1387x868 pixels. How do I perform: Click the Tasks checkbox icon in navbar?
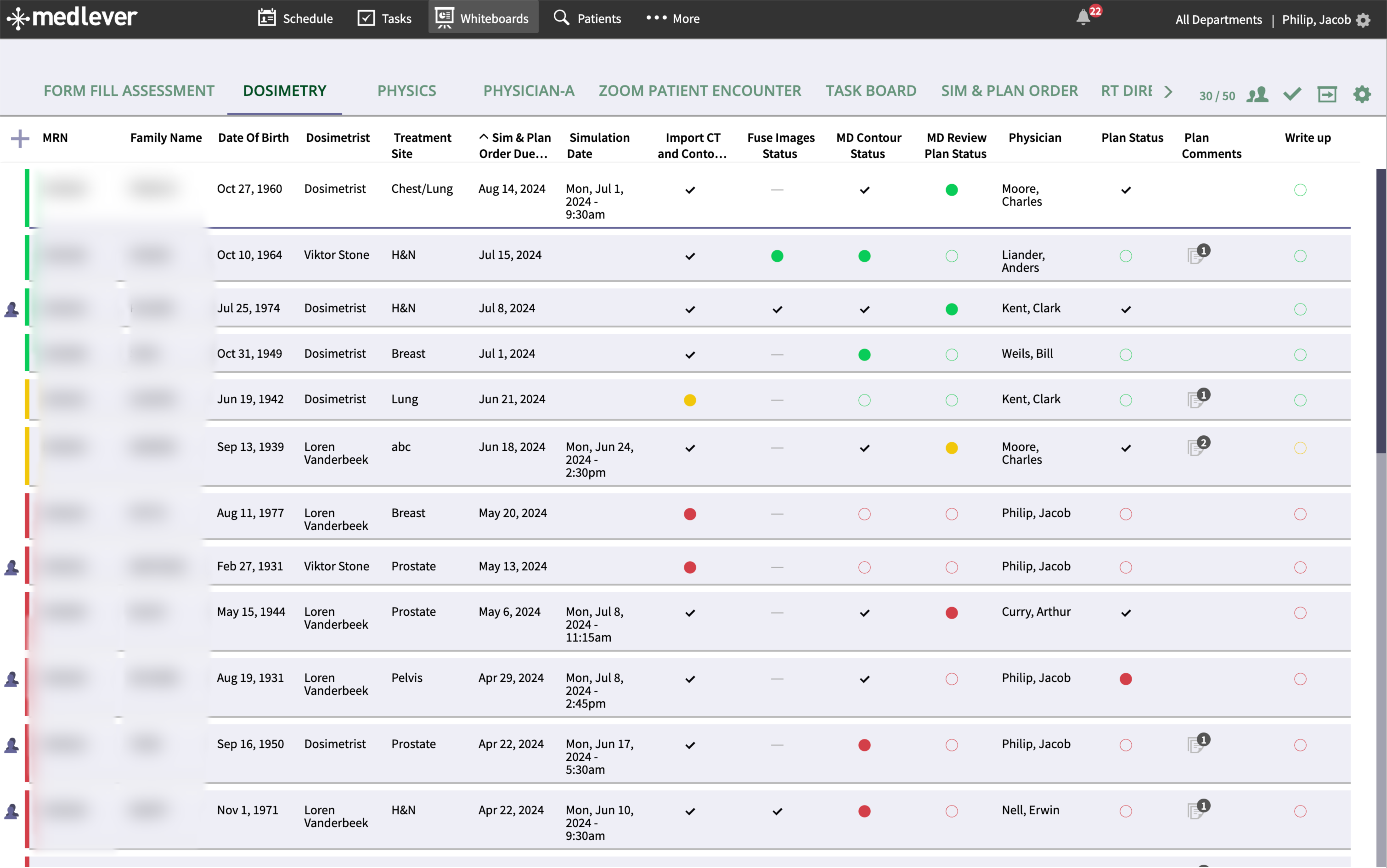tap(366, 18)
